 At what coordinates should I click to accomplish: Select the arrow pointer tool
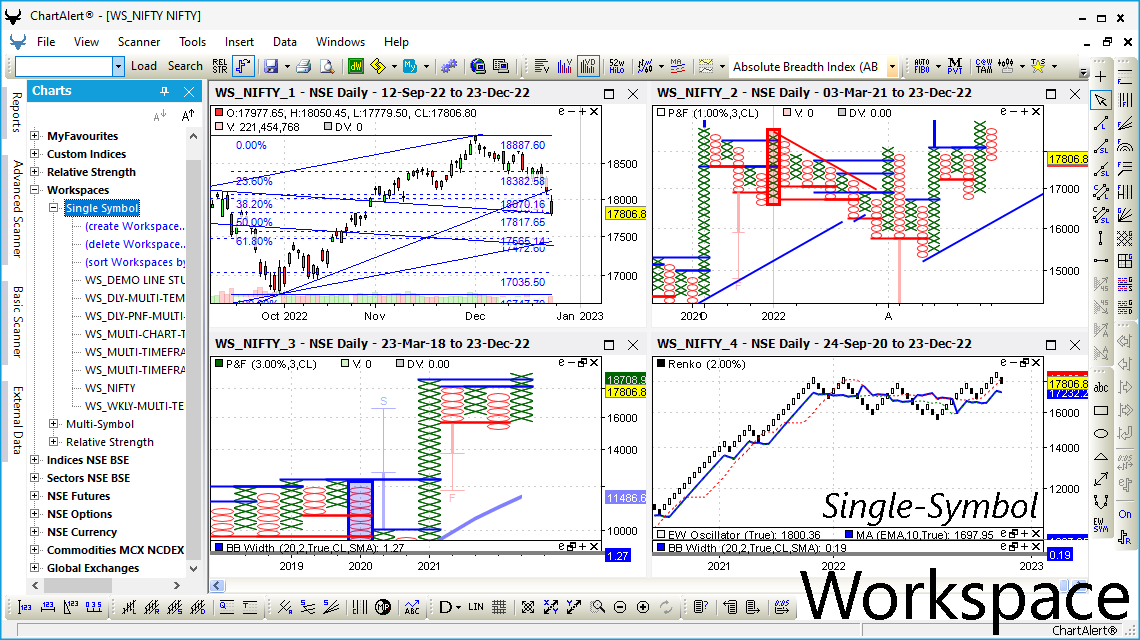(1101, 100)
